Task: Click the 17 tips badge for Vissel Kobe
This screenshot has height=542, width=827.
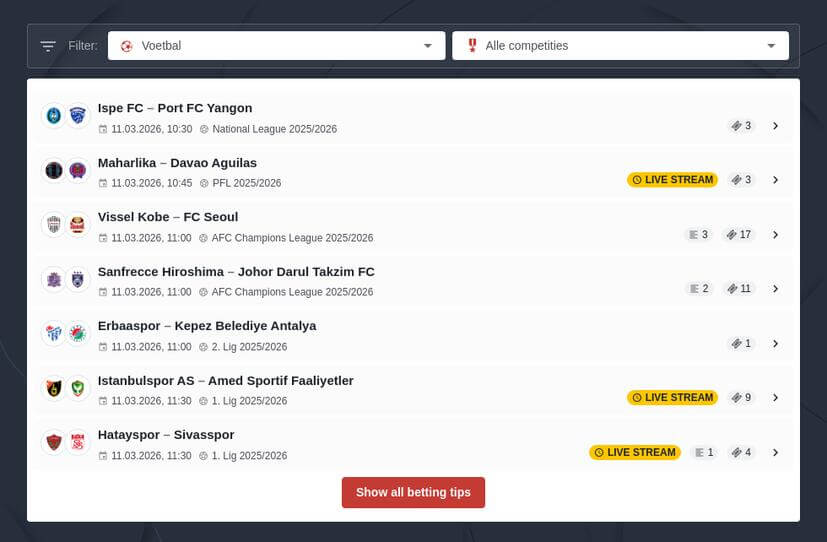Action: click(739, 235)
